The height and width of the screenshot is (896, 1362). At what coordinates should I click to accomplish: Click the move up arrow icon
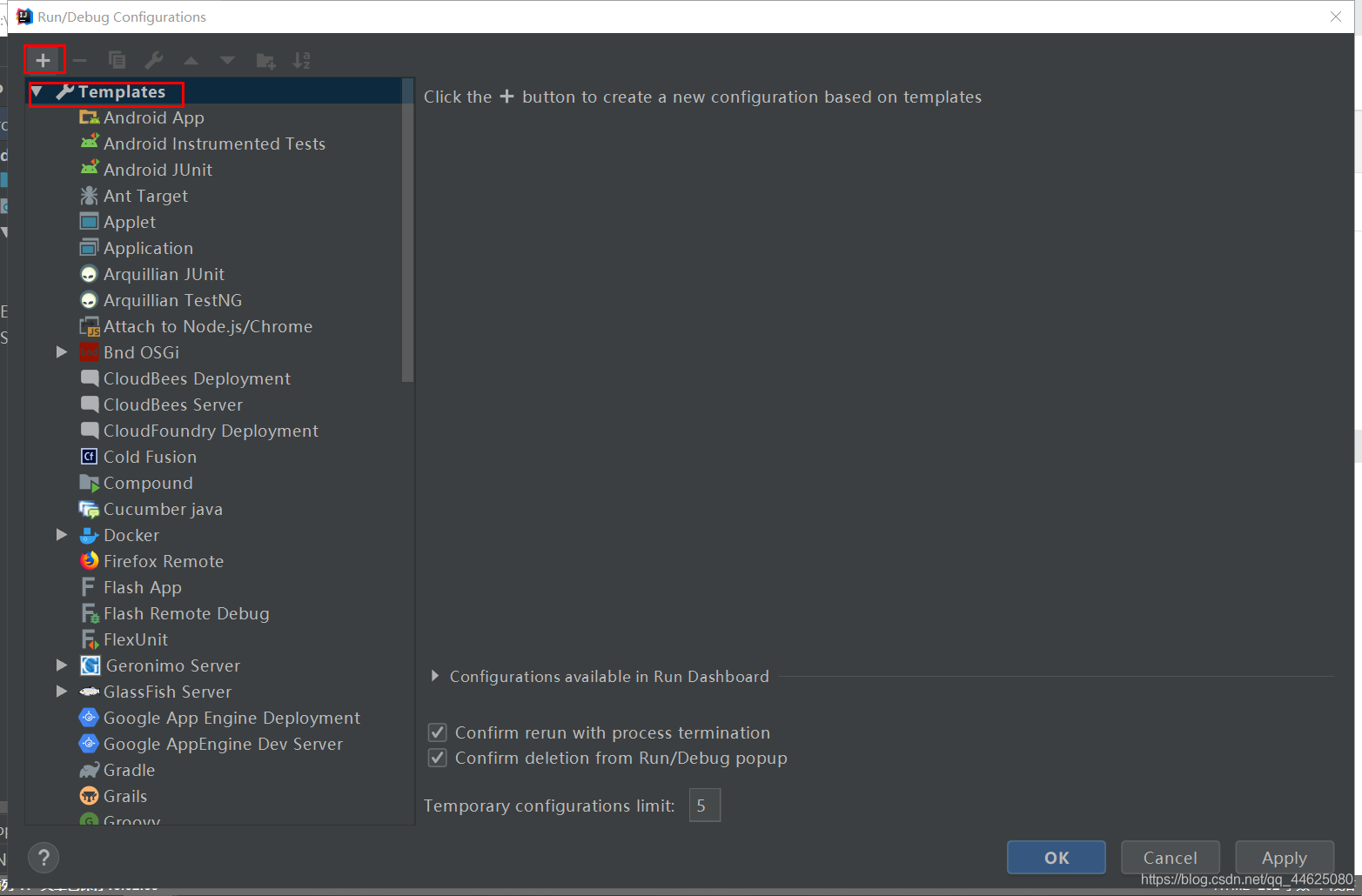191,60
